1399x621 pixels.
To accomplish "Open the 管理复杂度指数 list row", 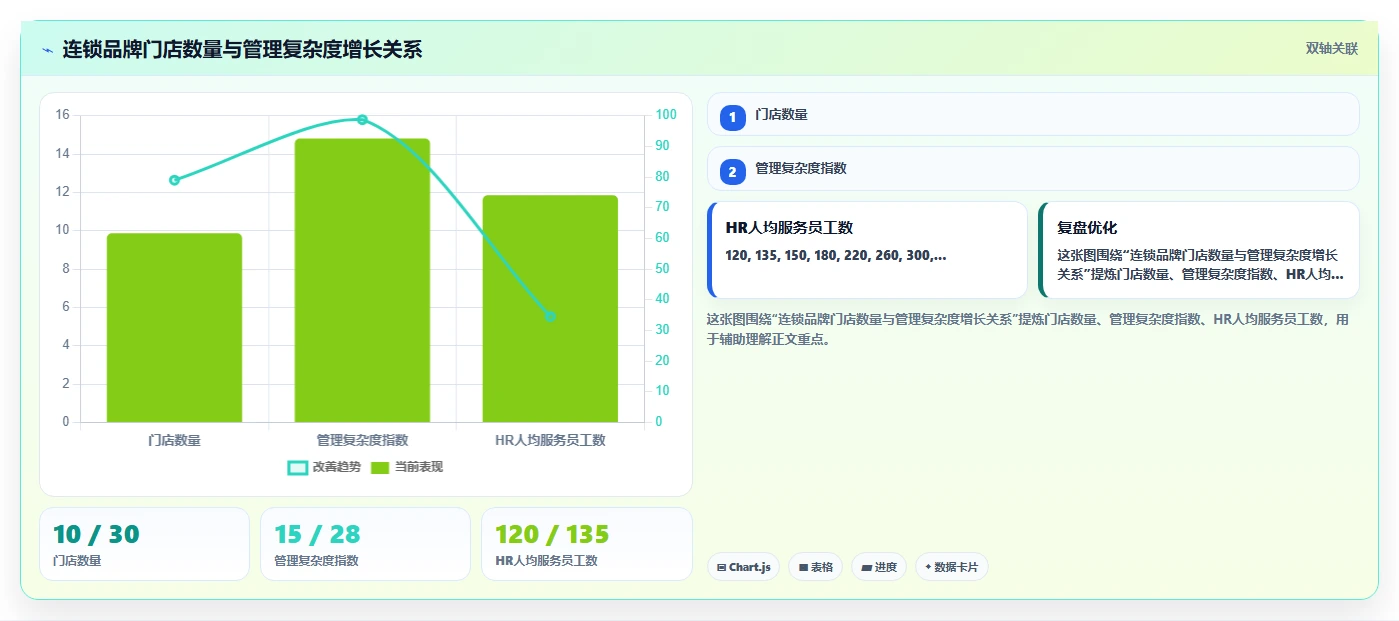I will pyautogui.click(x=1033, y=168).
